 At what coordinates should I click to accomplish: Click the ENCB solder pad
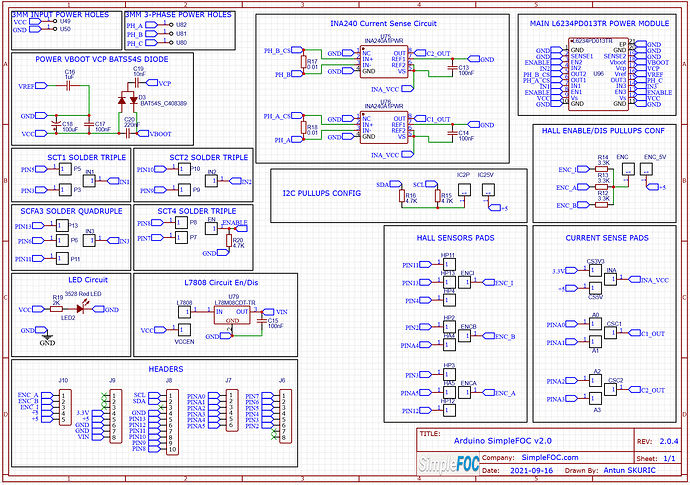coord(465,336)
